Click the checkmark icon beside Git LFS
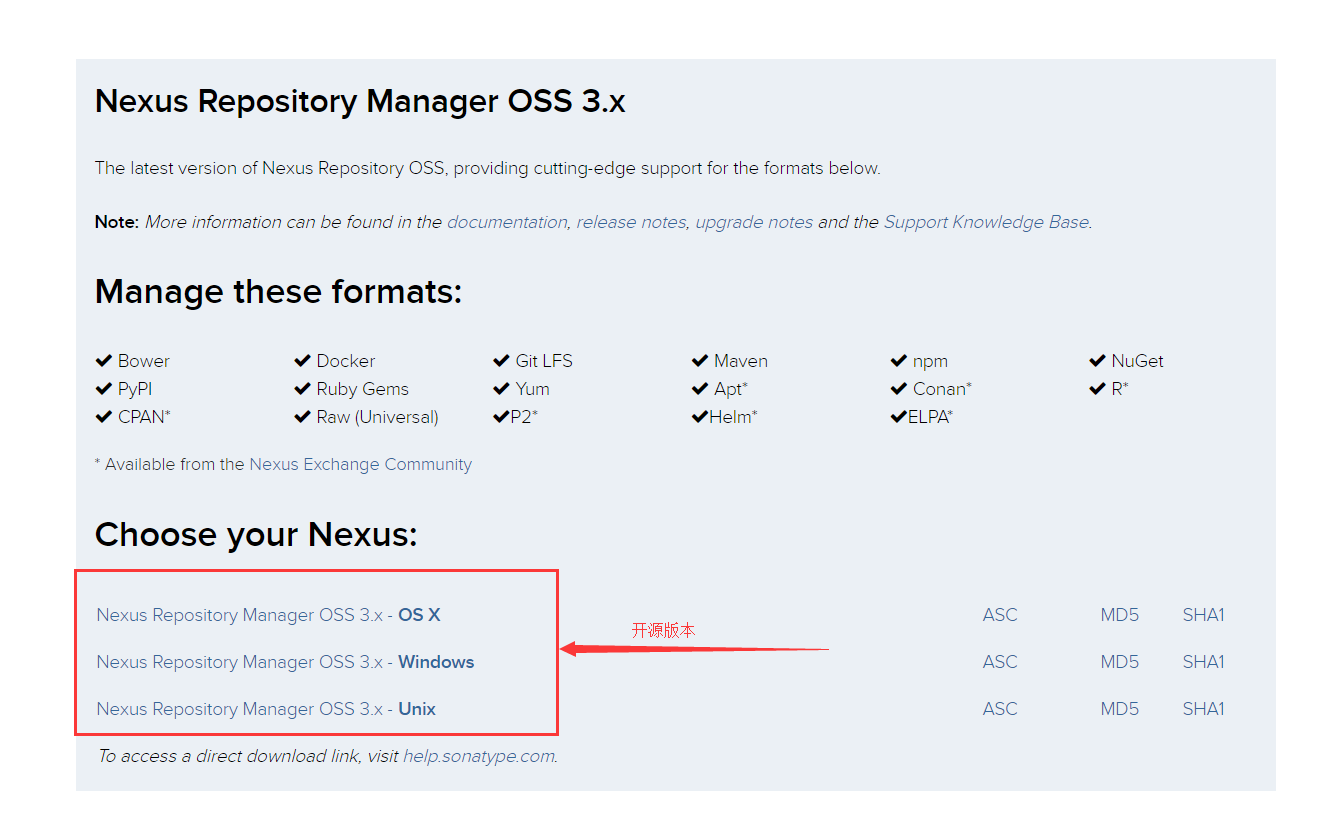 pyautogui.click(x=501, y=361)
